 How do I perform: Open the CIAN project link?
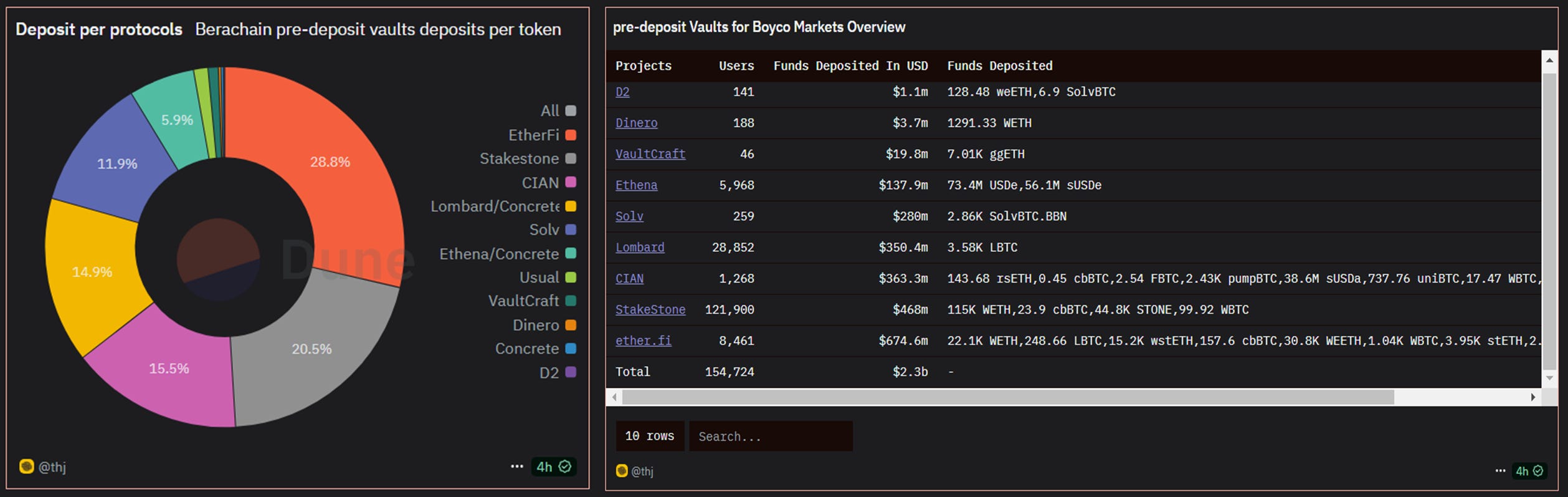coord(629,279)
